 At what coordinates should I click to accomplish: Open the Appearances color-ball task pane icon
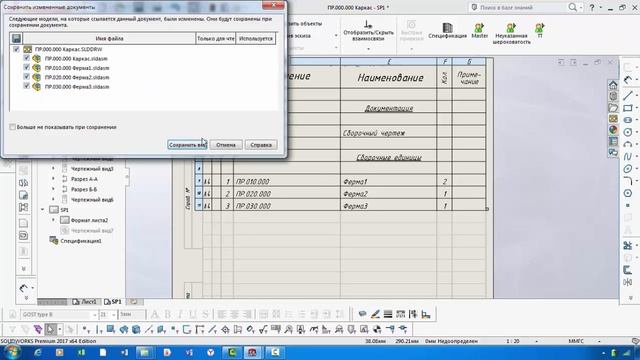(613, 130)
